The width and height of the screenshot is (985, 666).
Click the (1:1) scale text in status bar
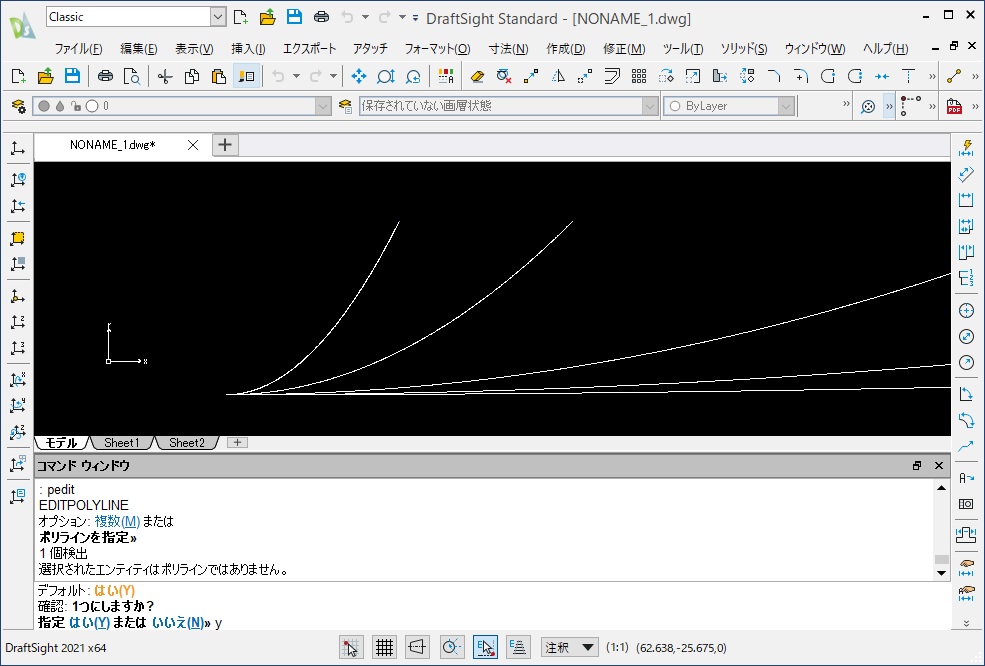618,648
